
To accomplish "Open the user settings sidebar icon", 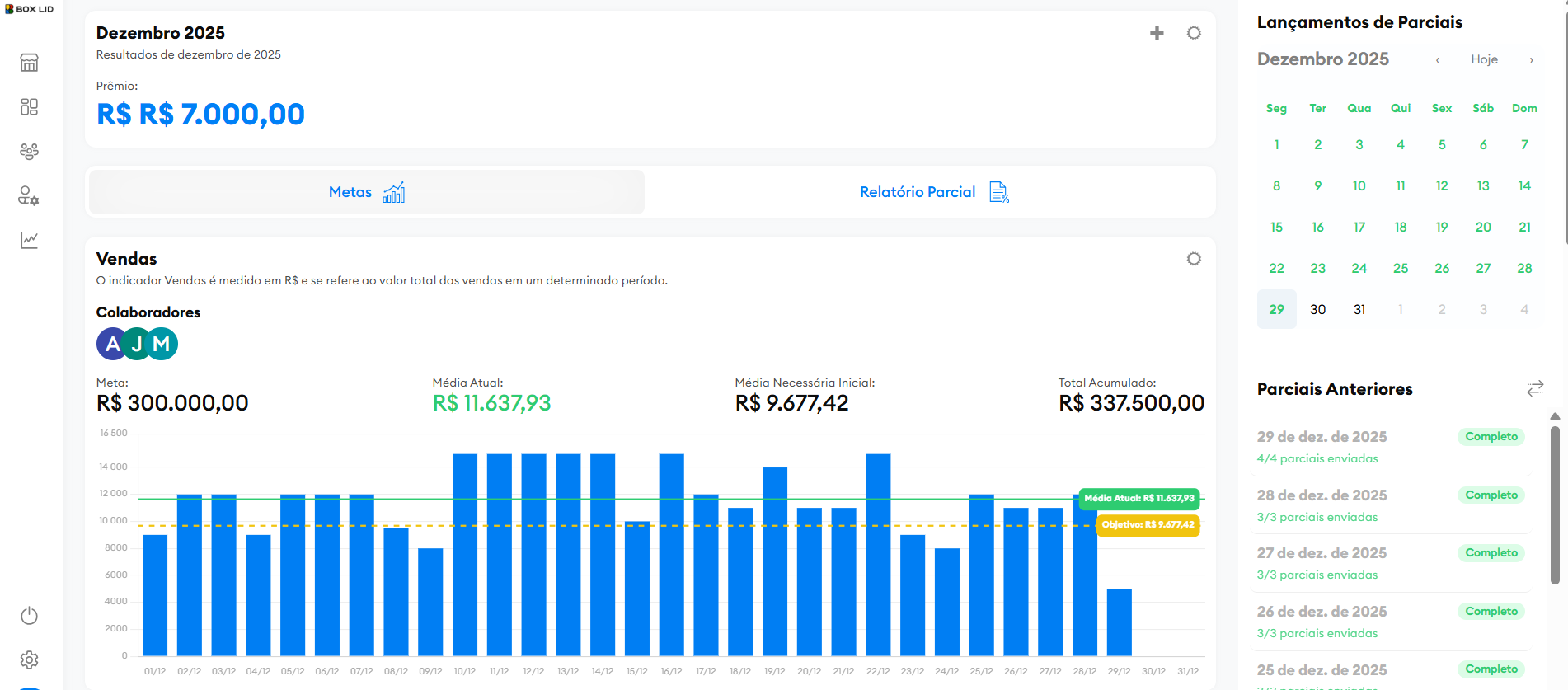I will click(29, 196).
